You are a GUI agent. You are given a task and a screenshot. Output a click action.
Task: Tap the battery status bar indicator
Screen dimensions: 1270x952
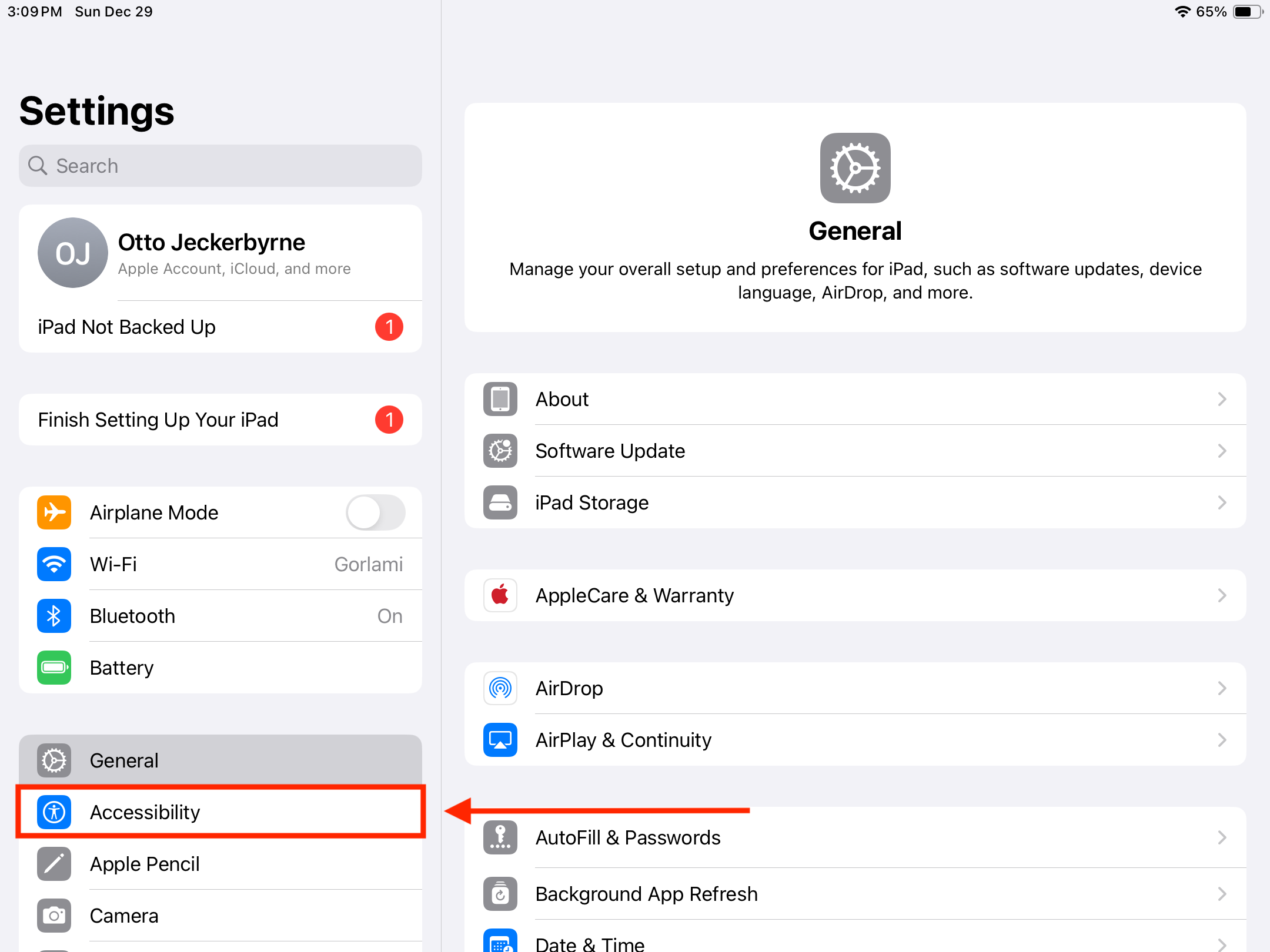(x=1248, y=12)
